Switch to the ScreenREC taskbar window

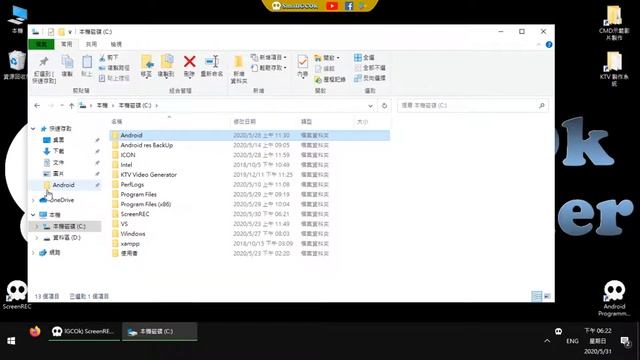(83, 331)
